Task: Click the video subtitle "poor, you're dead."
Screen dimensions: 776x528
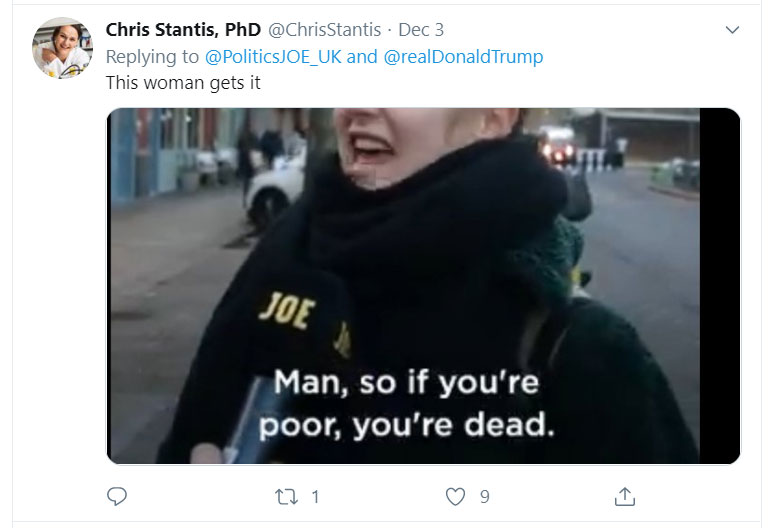Action: click(406, 425)
